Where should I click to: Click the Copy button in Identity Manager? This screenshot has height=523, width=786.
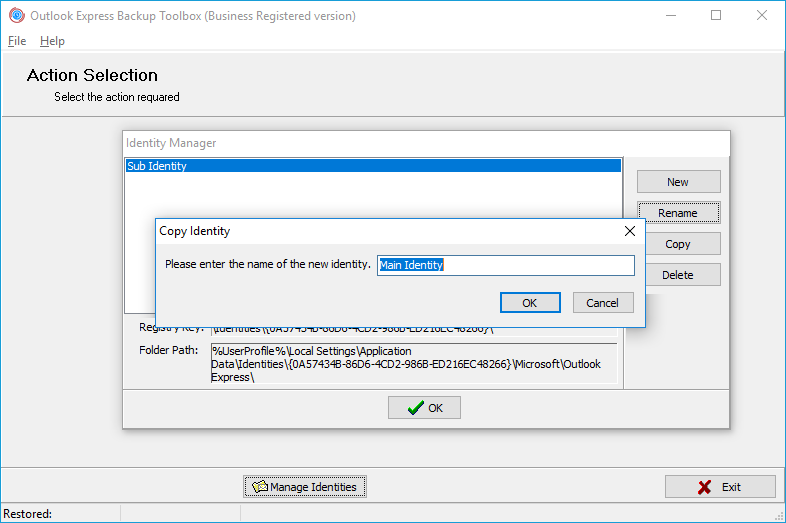click(x=678, y=244)
